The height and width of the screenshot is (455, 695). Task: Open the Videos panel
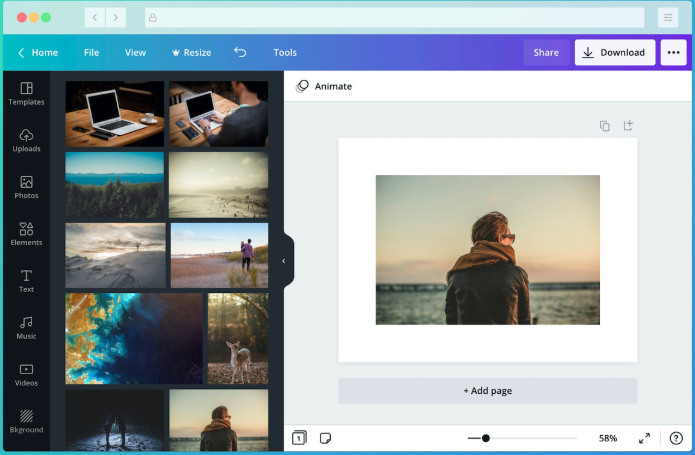point(26,375)
